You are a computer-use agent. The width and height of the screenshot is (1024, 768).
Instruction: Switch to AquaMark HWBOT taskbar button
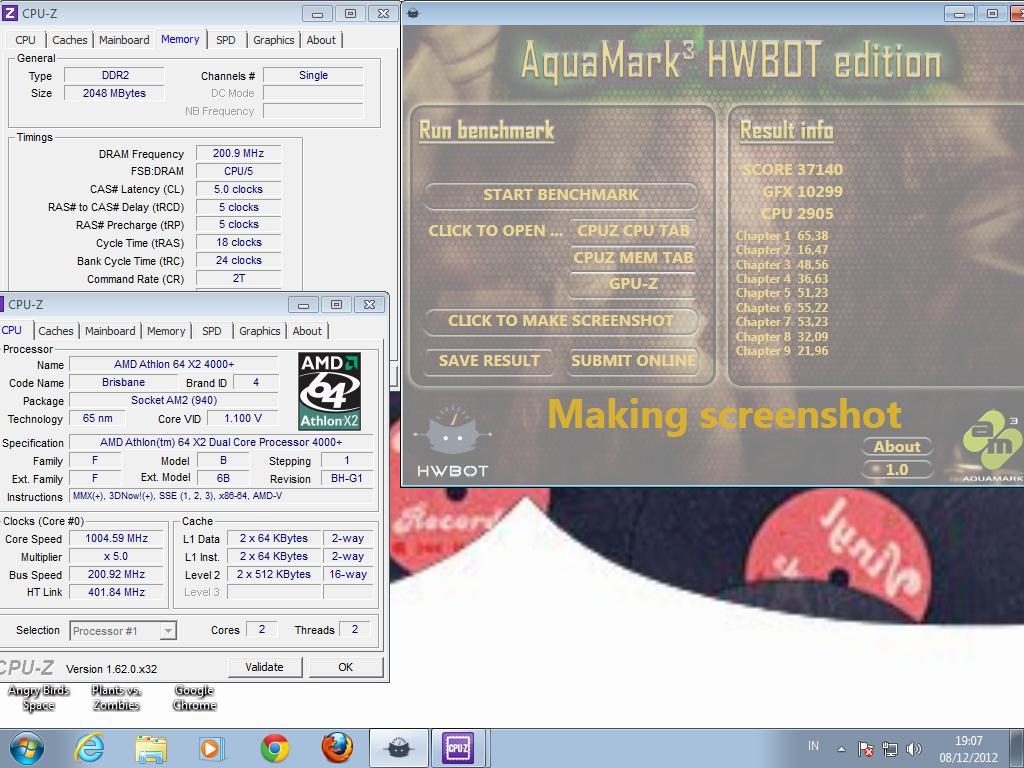pyautogui.click(x=398, y=748)
